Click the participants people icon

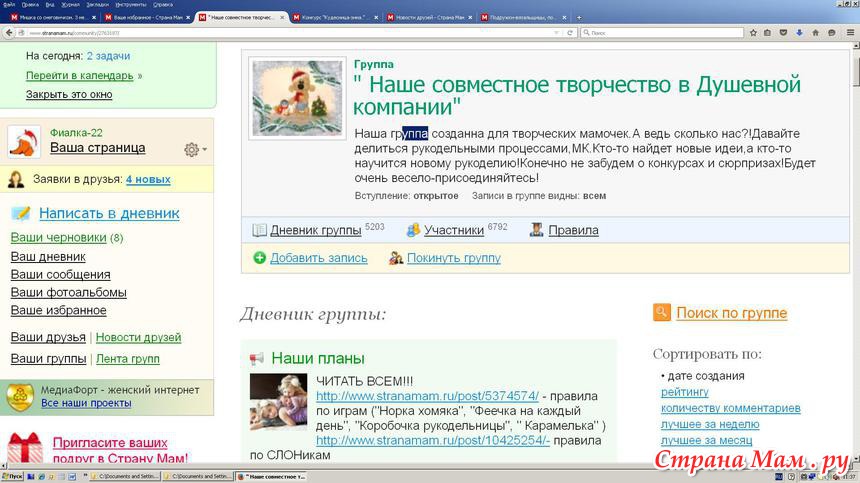[413, 230]
